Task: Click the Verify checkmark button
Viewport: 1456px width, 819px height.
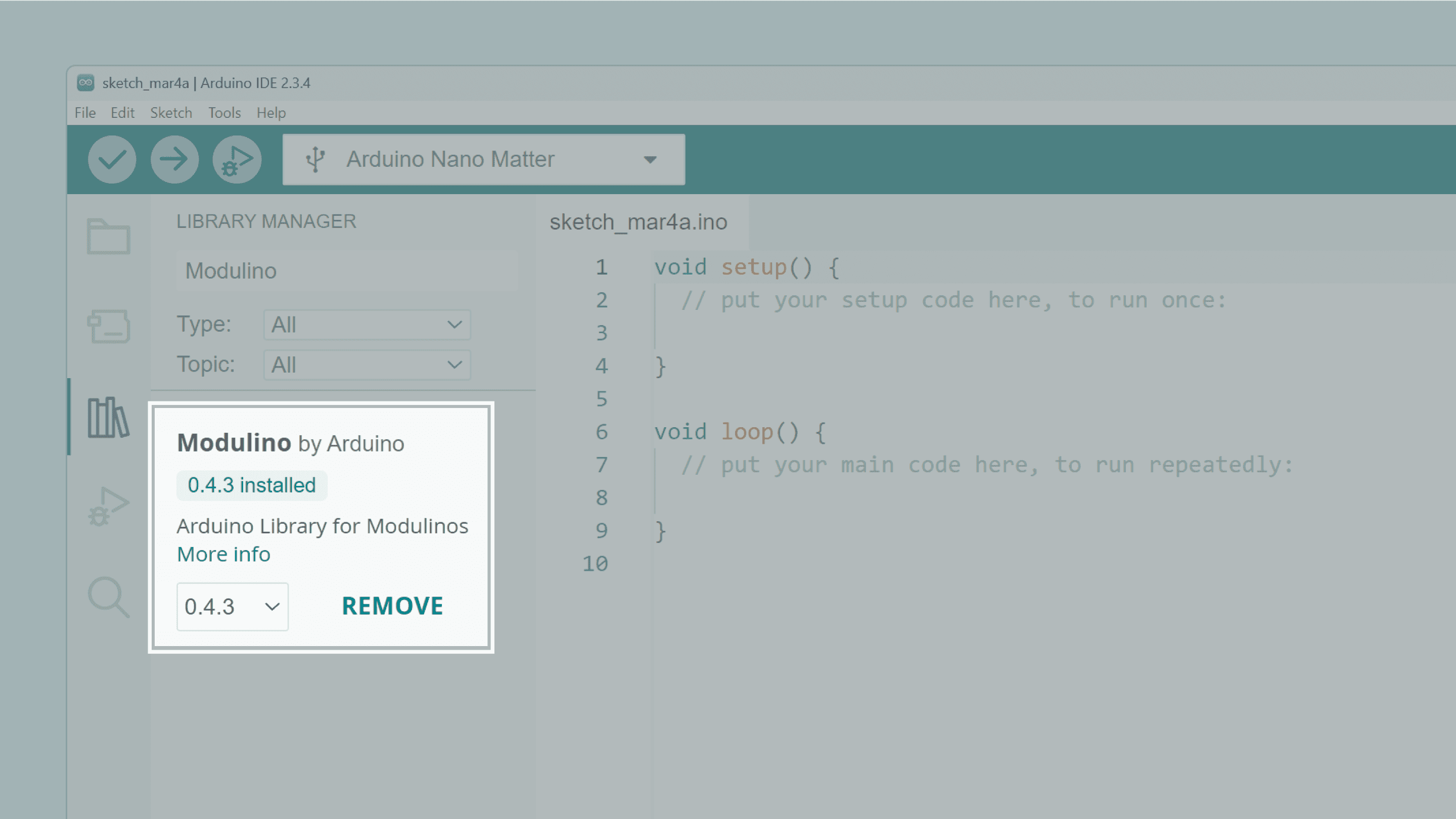Action: tap(112, 159)
